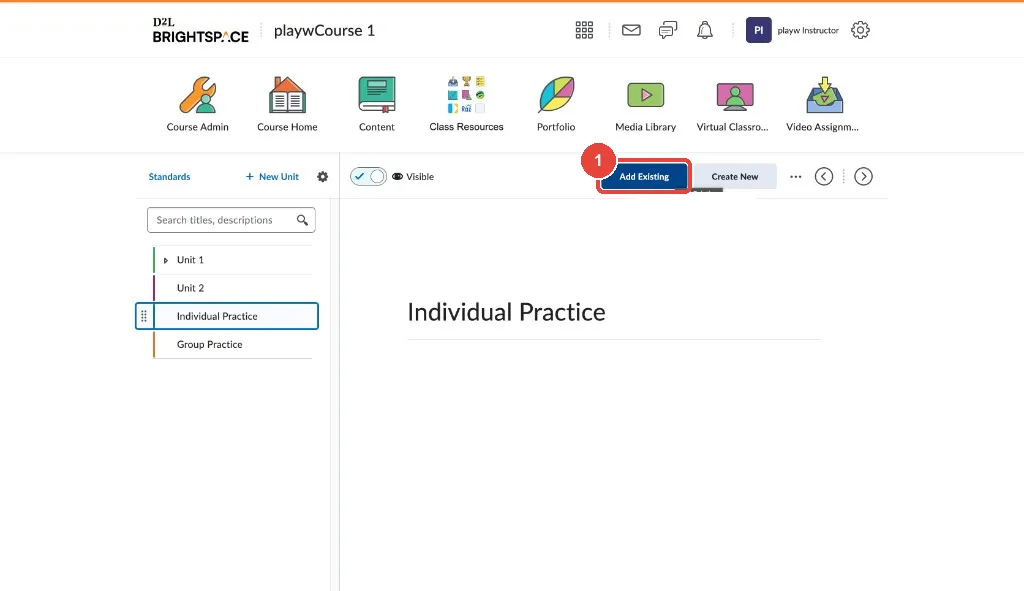Open table of contents settings gear
Screen dimensions: 1024x591
(323, 176)
